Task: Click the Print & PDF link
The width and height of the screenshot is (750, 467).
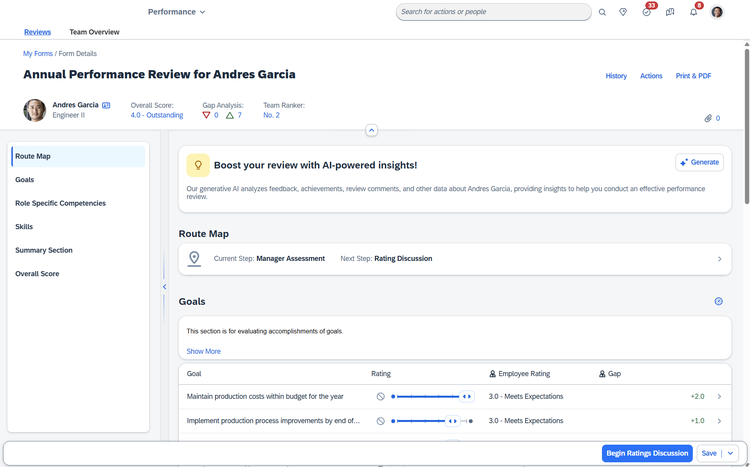Action: [x=693, y=76]
